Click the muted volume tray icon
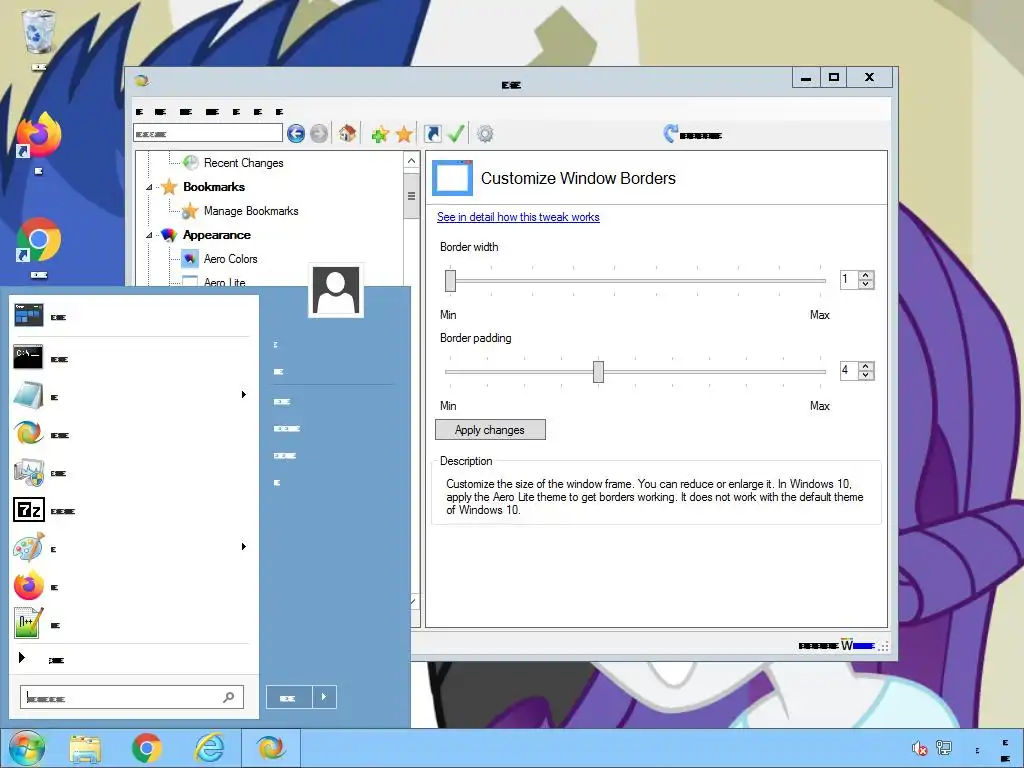Viewport: 1024px width, 768px height. [x=920, y=748]
